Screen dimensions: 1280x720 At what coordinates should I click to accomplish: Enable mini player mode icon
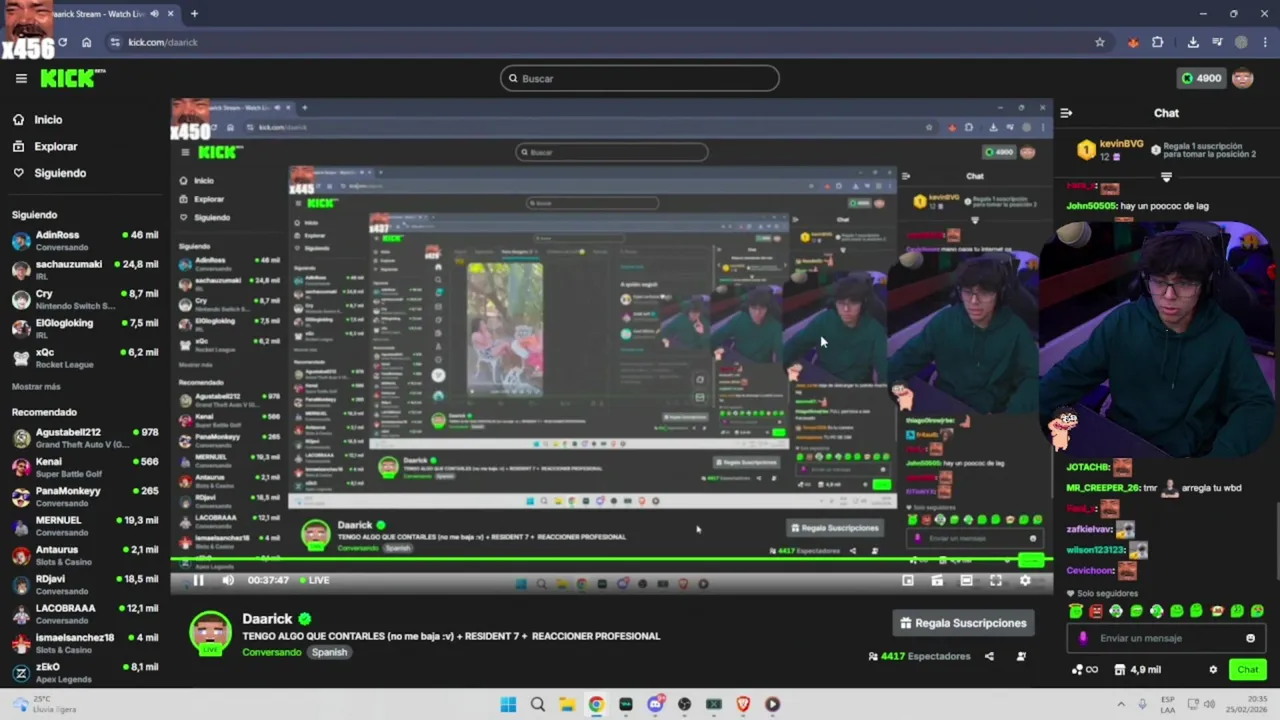pyautogui.click(x=908, y=580)
